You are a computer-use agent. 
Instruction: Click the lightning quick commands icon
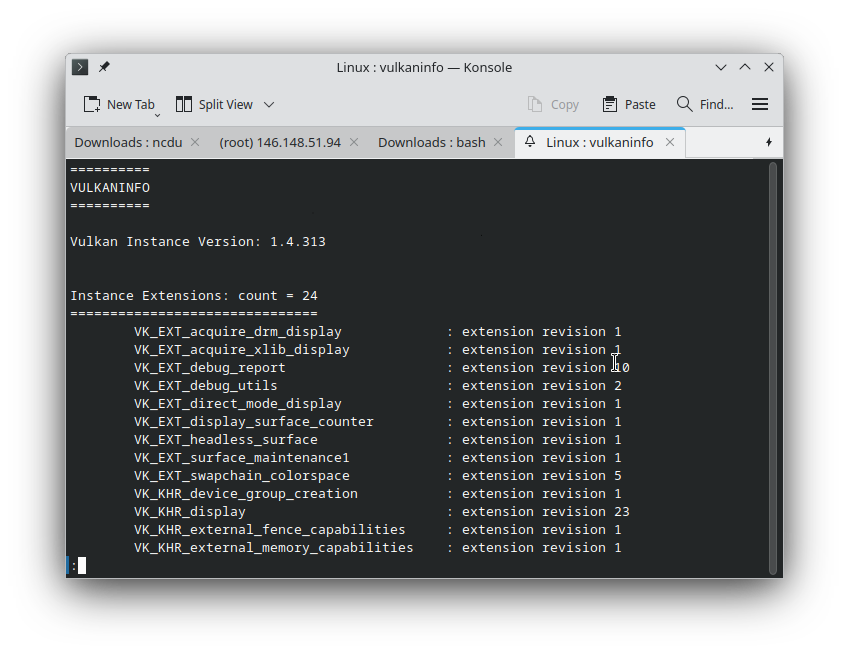pyautogui.click(x=769, y=142)
